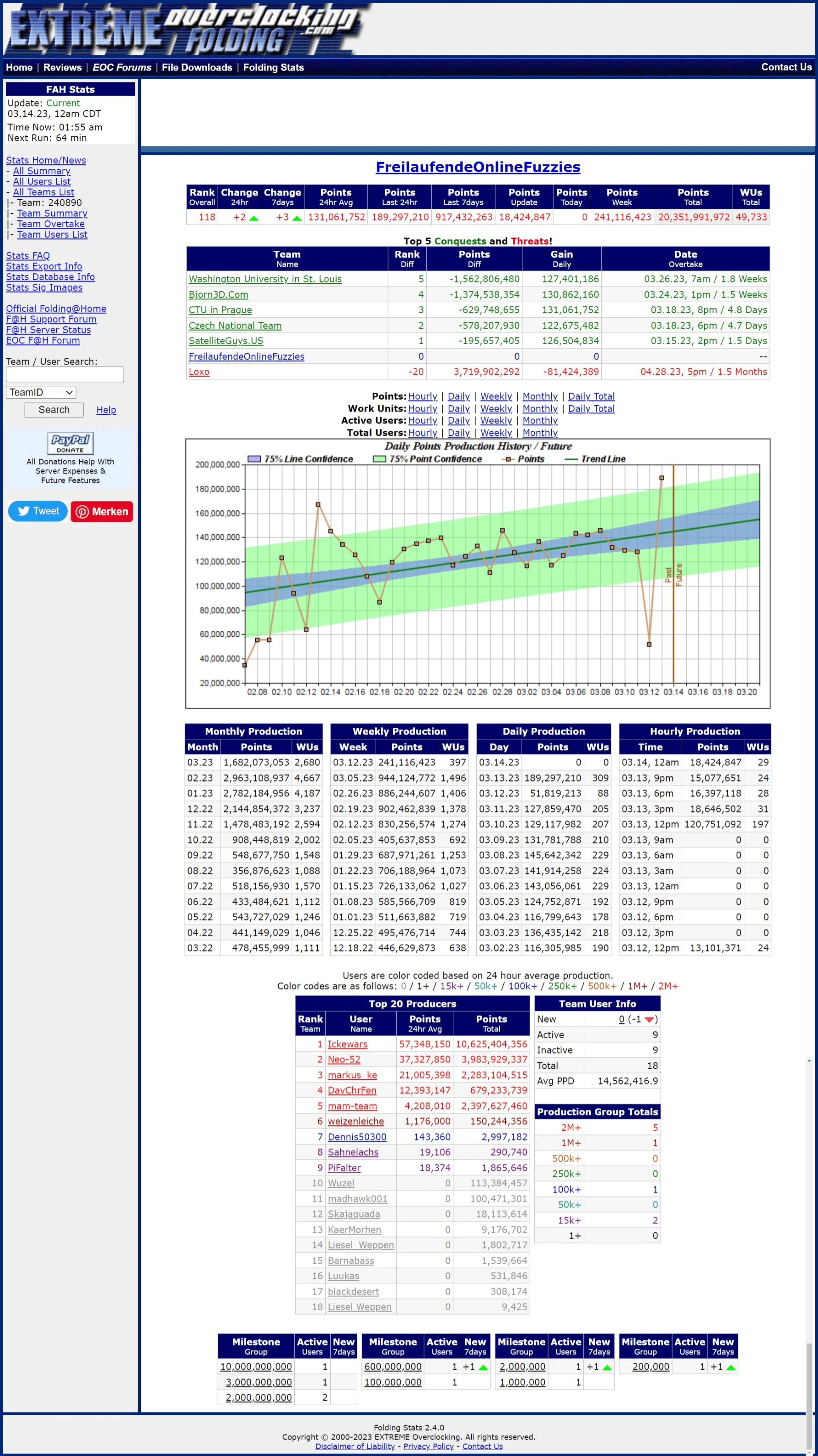
Task: Open 200,000 milestone group
Action: pos(651,1367)
